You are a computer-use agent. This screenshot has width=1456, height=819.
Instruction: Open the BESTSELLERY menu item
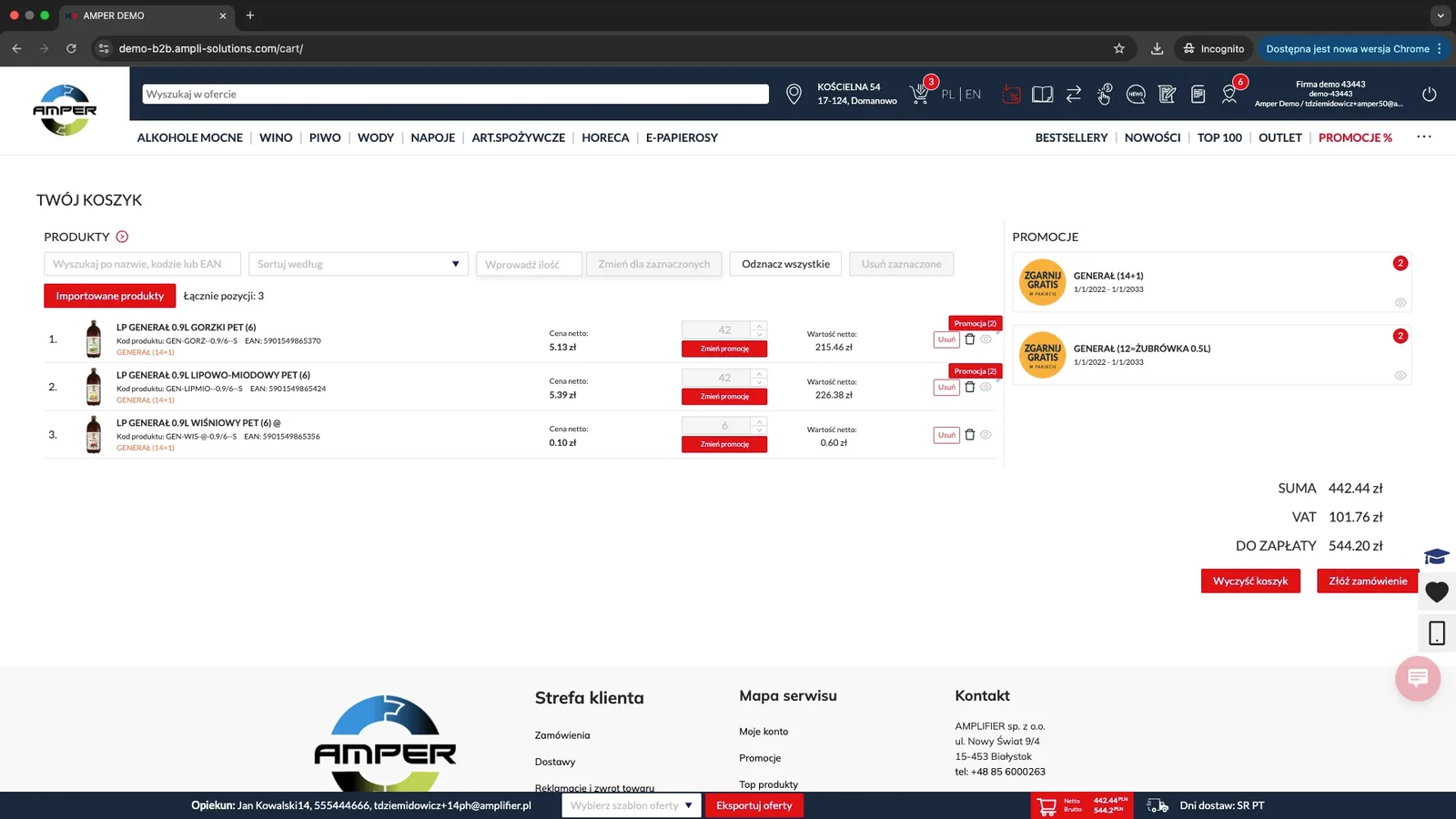[x=1071, y=137]
